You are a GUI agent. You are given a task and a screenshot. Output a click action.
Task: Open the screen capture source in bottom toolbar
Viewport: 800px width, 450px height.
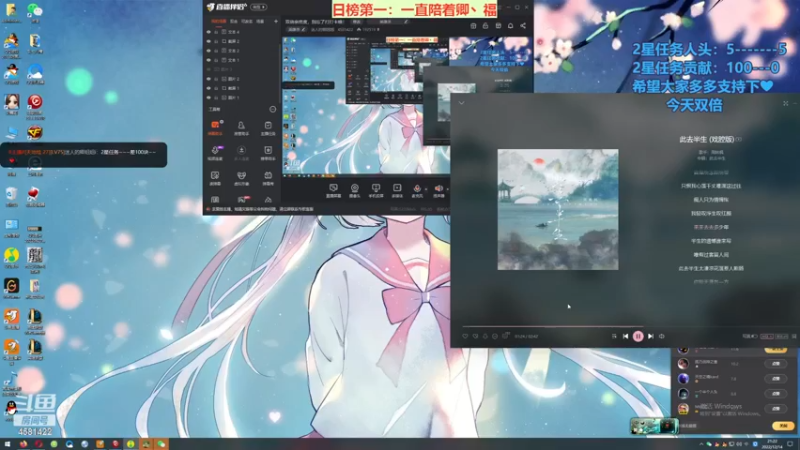[x=333, y=190]
